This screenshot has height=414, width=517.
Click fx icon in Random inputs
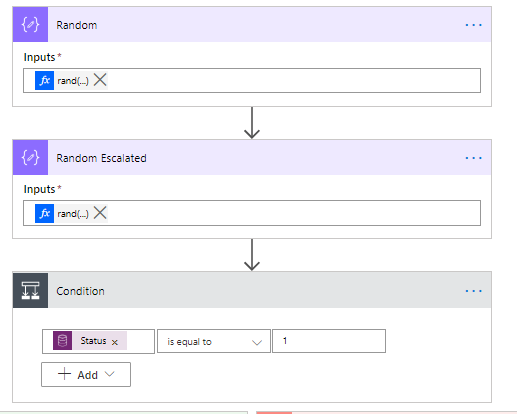coord(44,80)
